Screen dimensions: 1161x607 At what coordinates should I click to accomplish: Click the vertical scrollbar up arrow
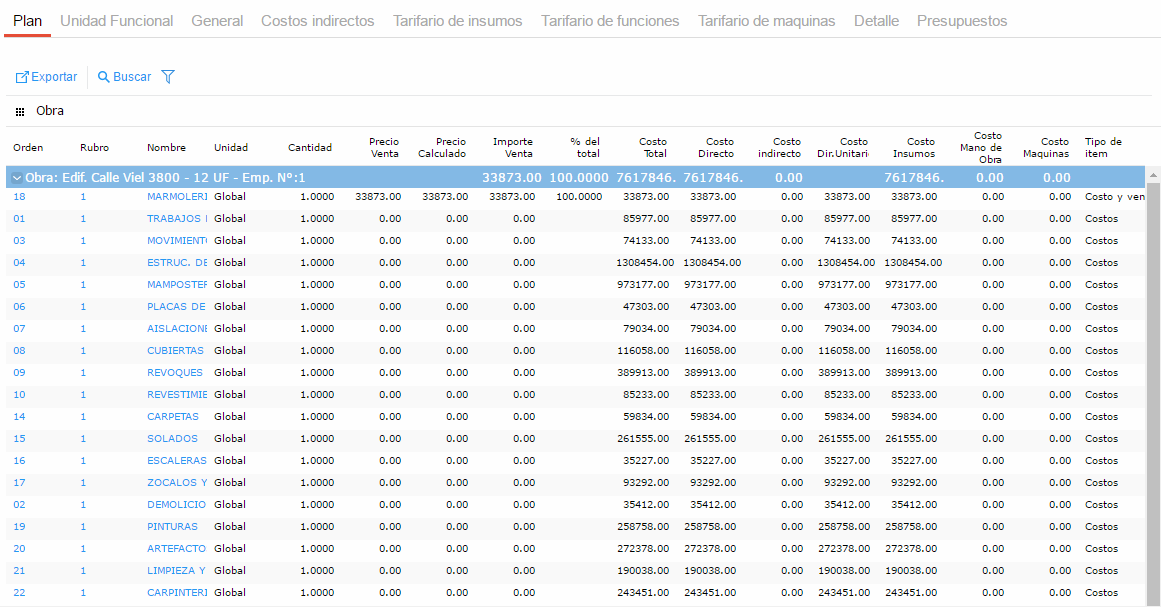pyautogui.click(x=1153, y=175)
